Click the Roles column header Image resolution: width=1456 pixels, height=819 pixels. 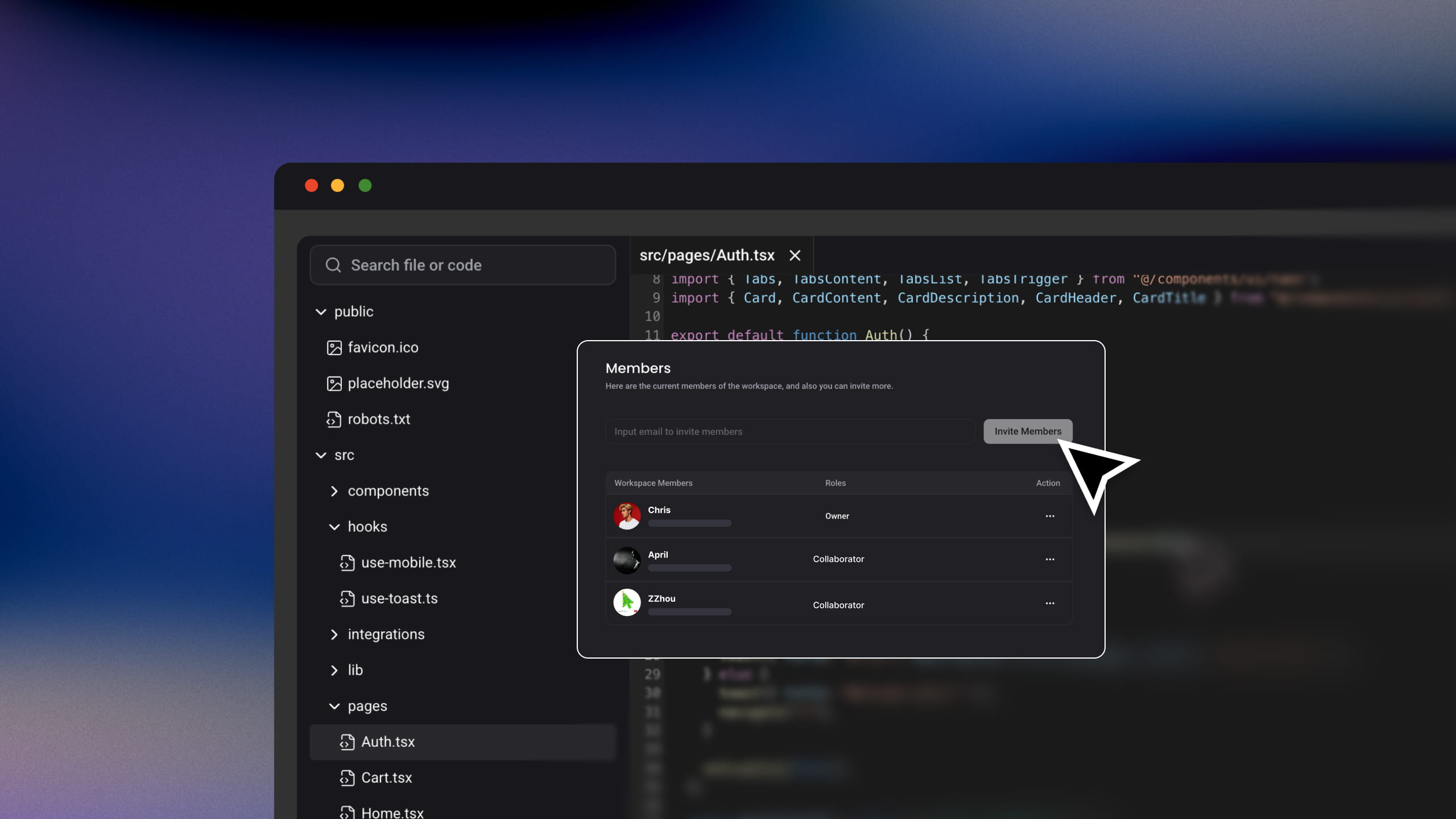[x=835, y=483]
